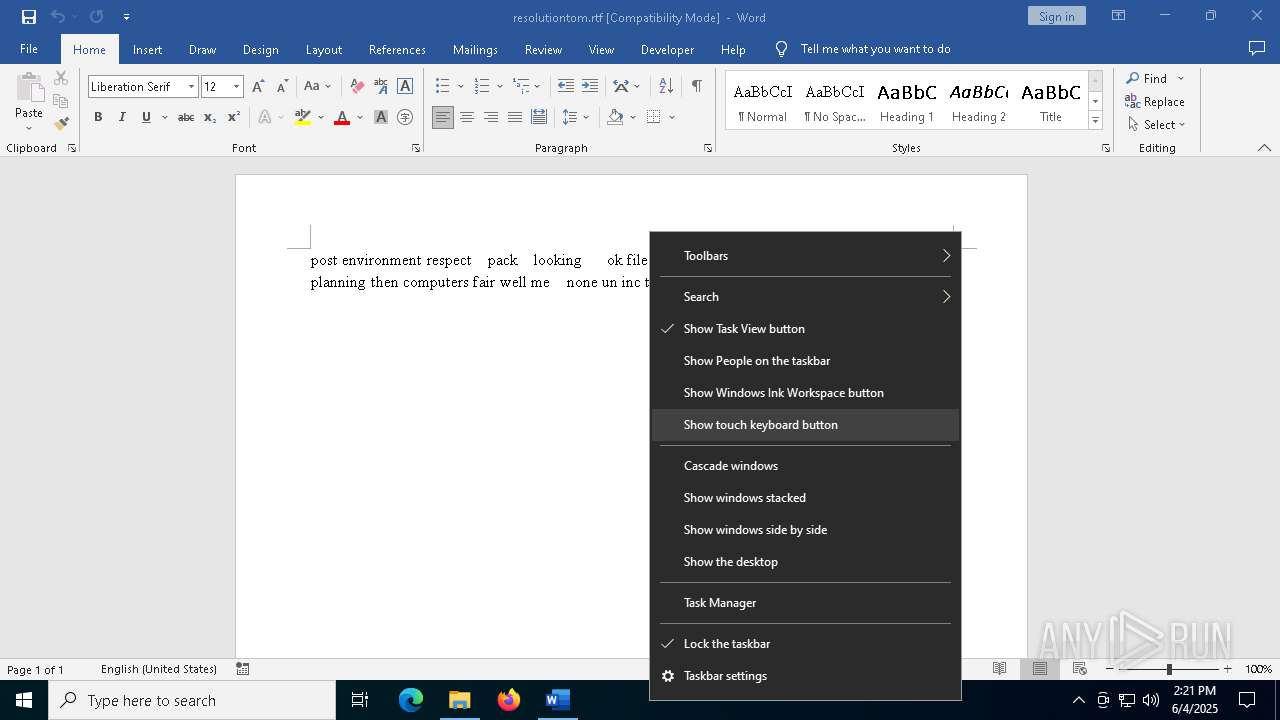Uncheck Lock the taskbar
This screenshot has width=1280, height=720.
(805, 643)
